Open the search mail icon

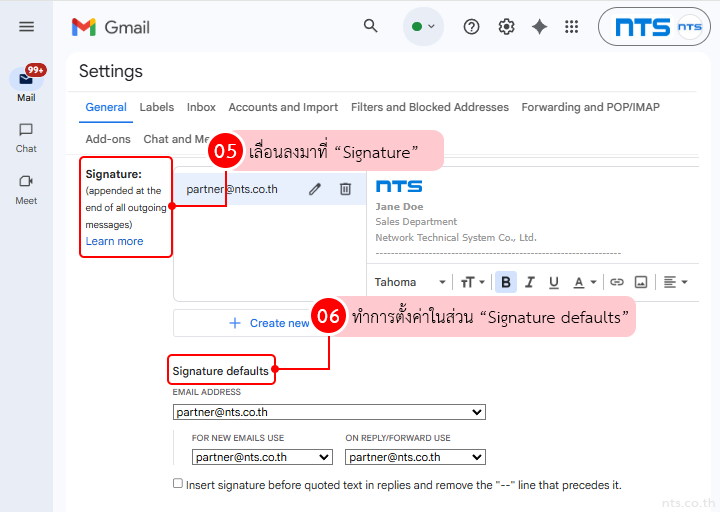point(371,26)
